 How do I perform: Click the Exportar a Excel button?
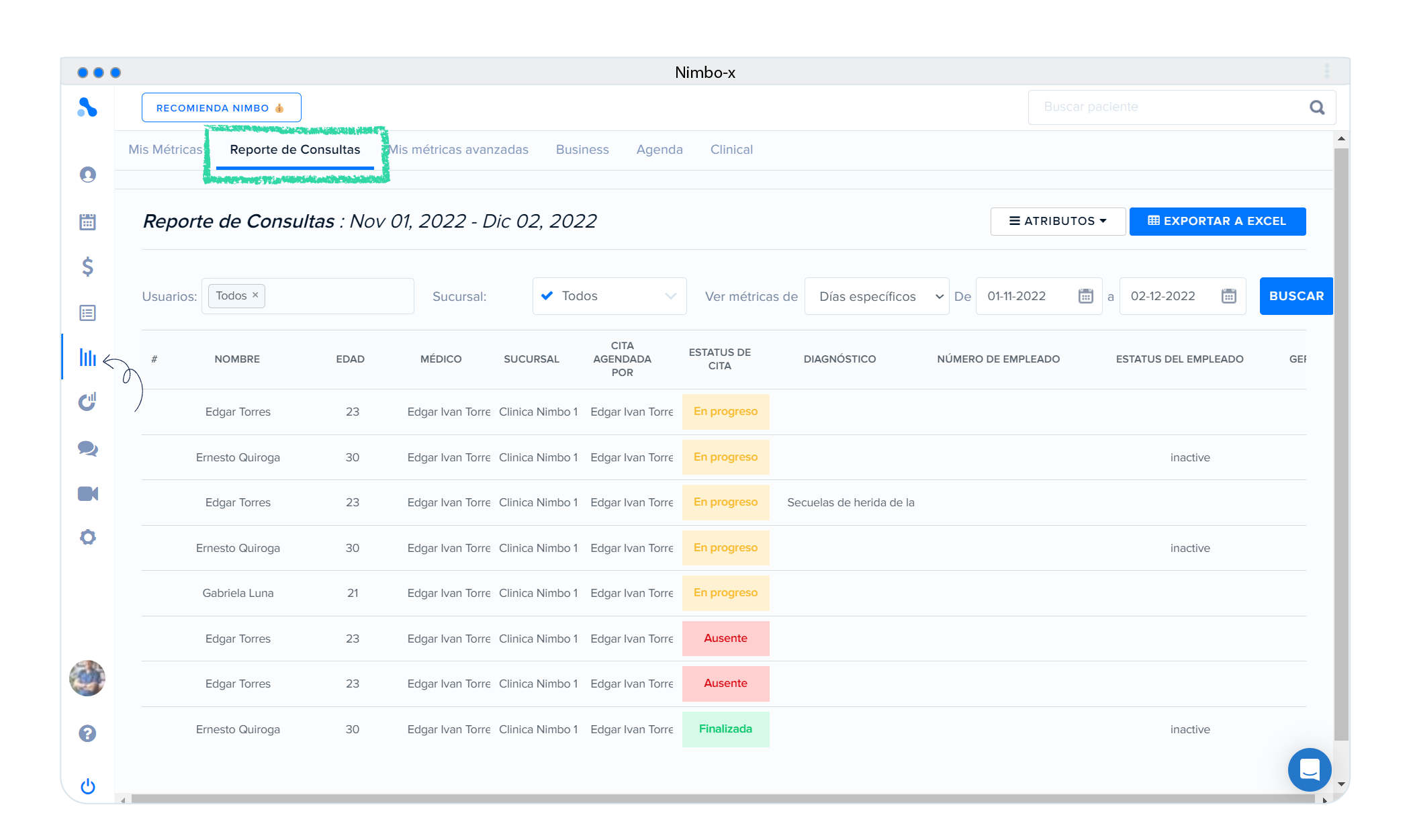pos(1217,222)
